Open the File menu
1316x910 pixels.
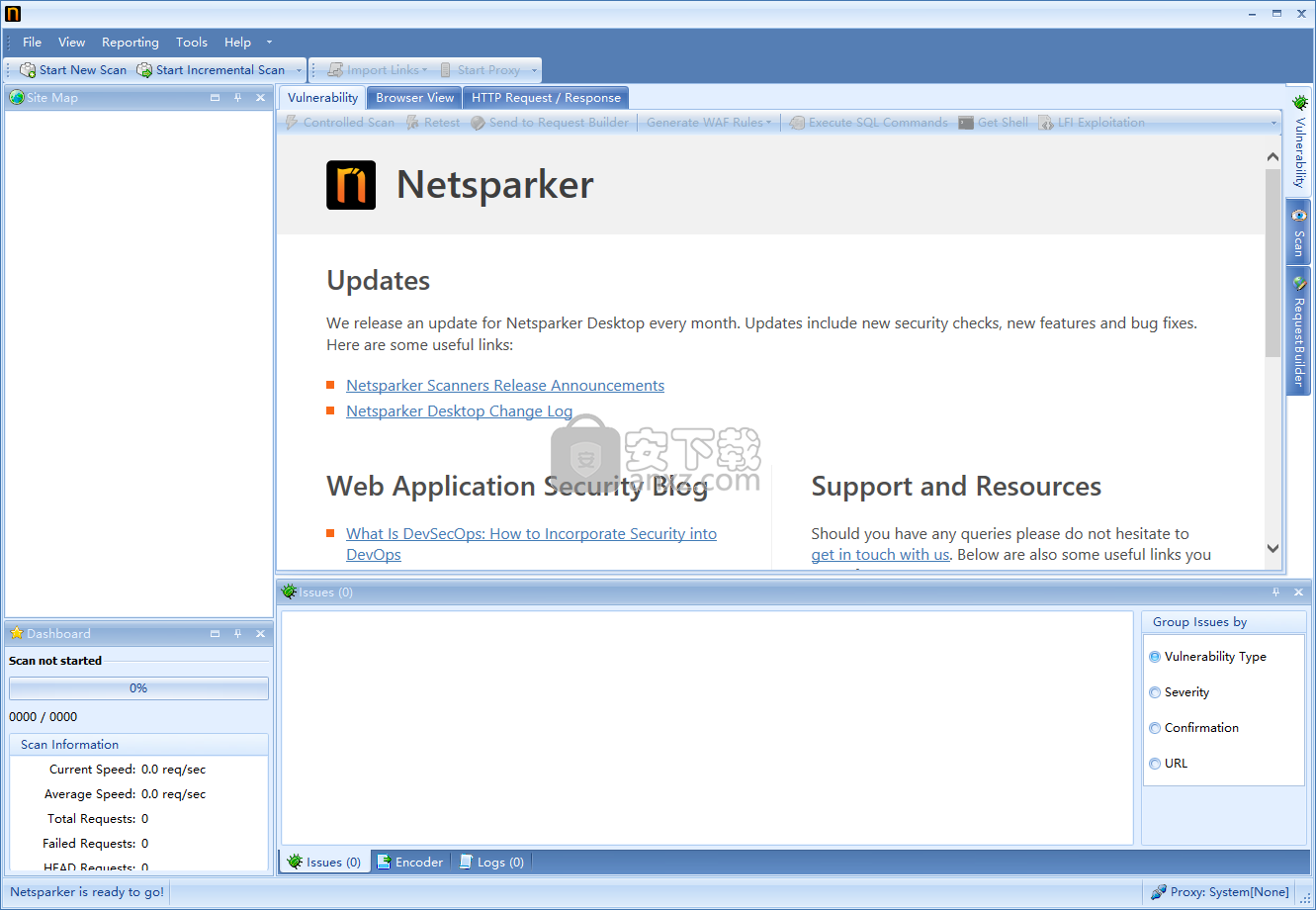33,43
